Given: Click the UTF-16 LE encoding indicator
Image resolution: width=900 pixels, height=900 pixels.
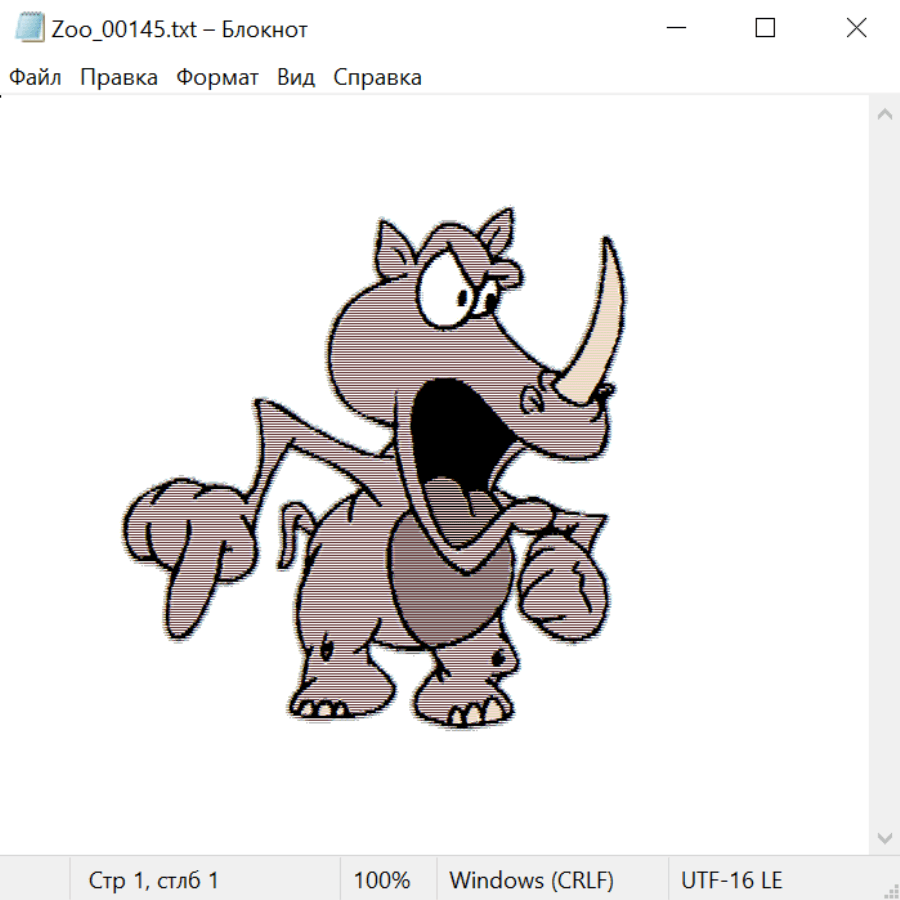Looking at the screenshot, I should (x=731, y=880).
